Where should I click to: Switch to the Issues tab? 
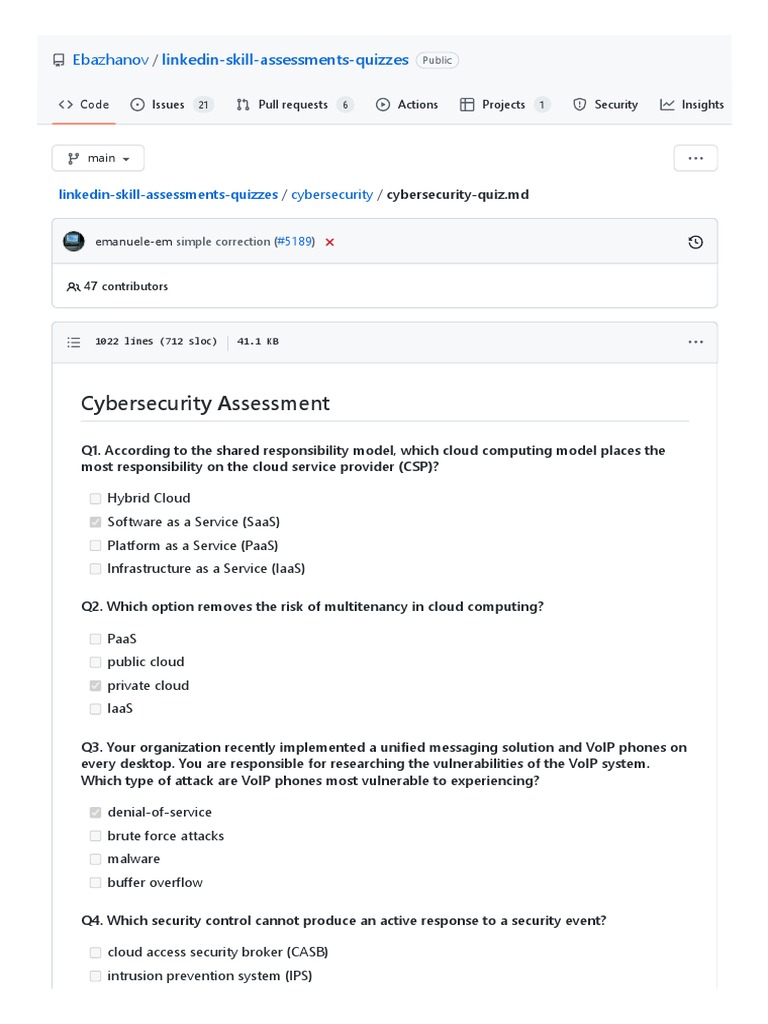click(171, 104)
